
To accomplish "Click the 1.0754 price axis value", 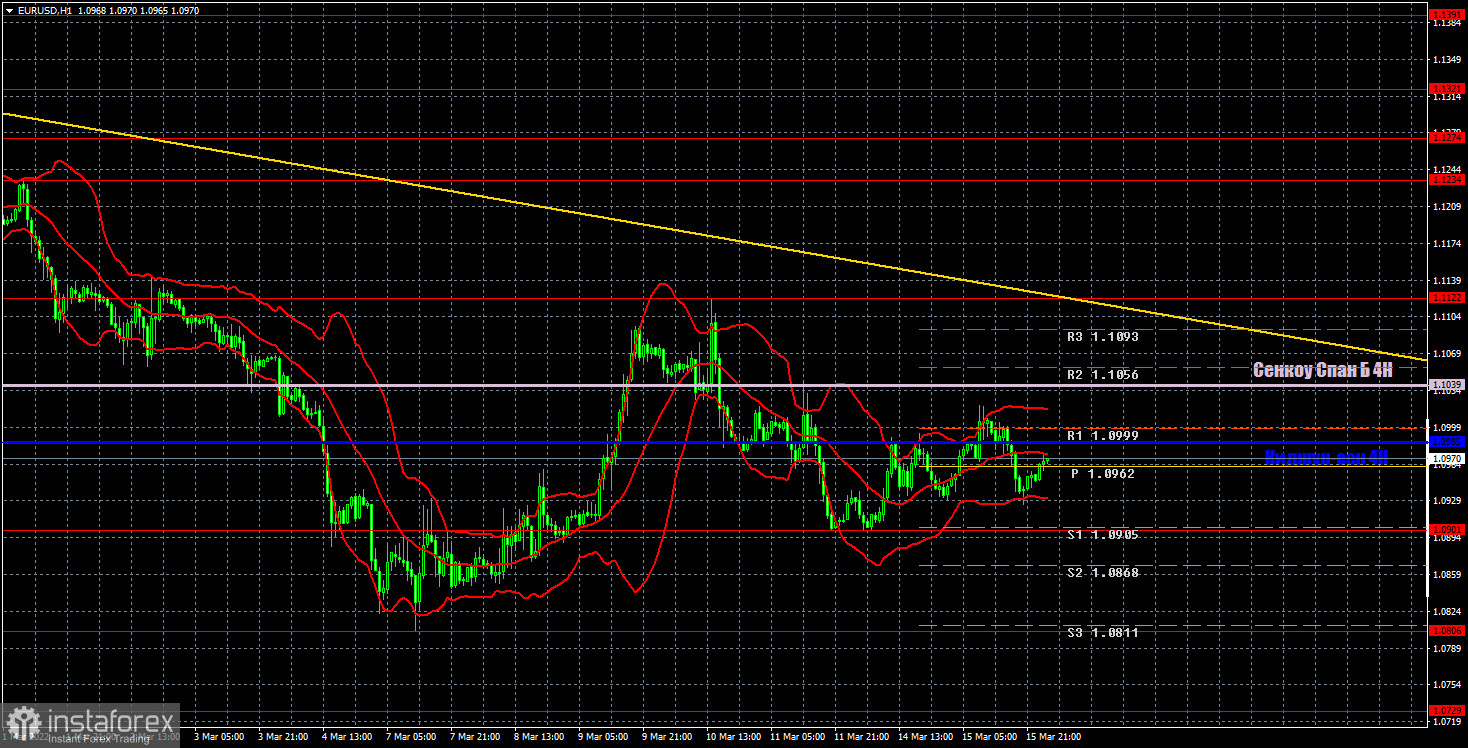I will (1448, 684).
